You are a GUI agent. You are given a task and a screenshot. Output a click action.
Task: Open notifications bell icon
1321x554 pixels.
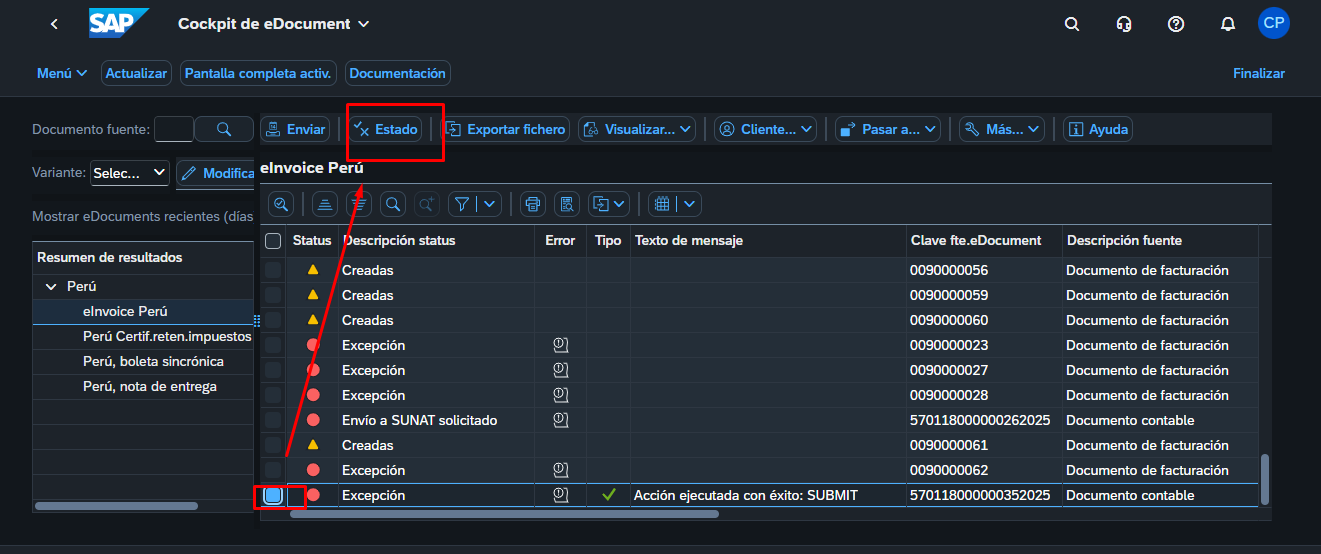point(1228,24)
